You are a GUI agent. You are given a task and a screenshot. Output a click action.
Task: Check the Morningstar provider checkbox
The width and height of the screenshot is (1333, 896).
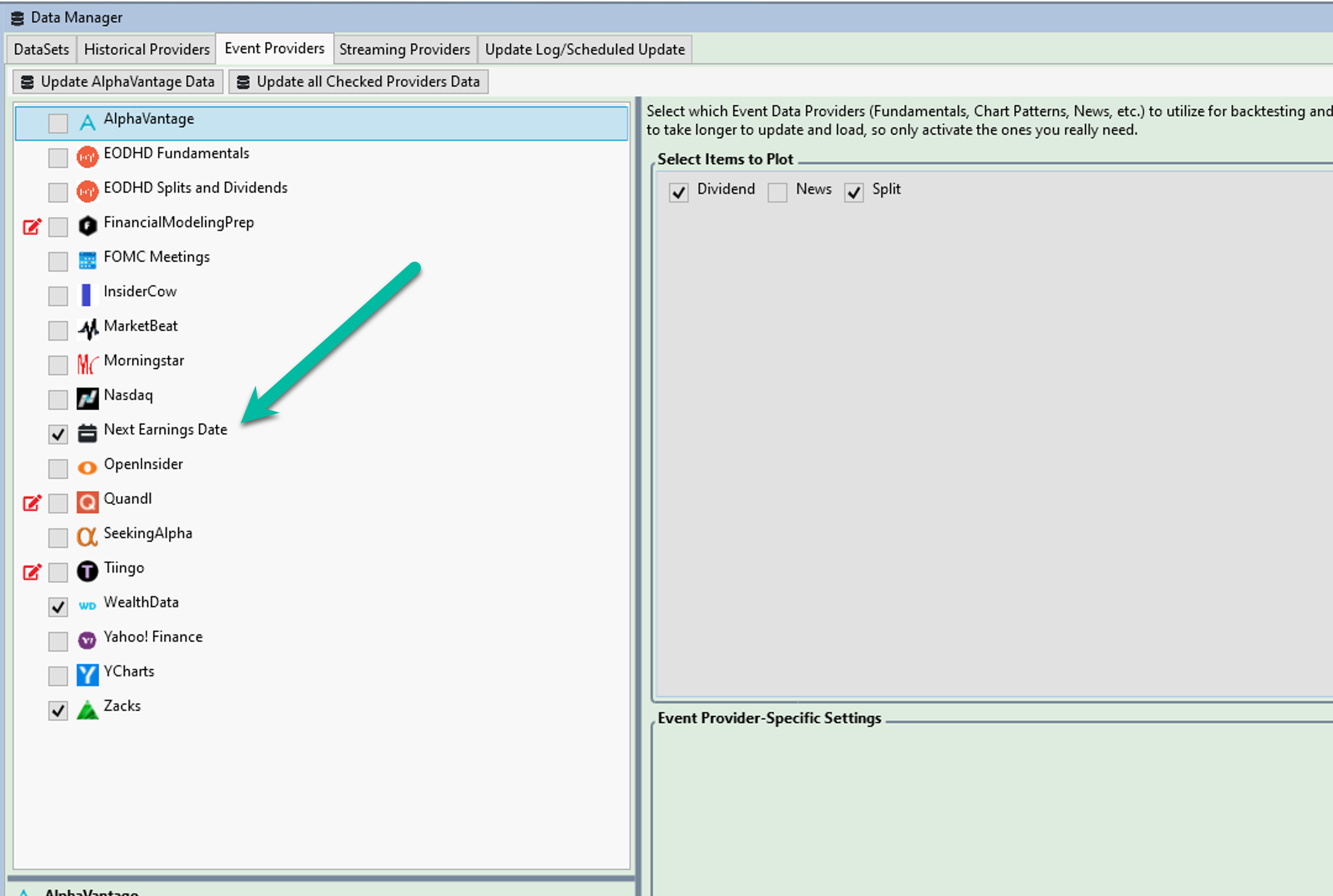point(58,365)
